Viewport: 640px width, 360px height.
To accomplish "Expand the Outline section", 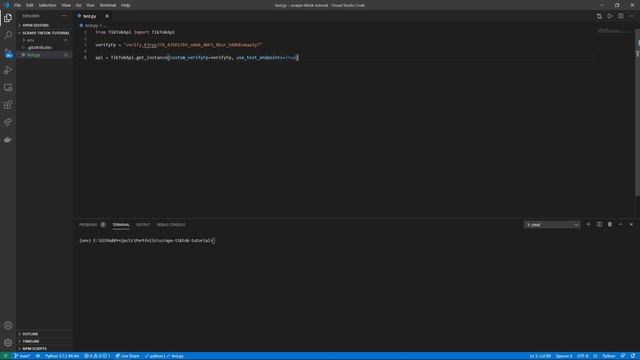I will (44, 334).
